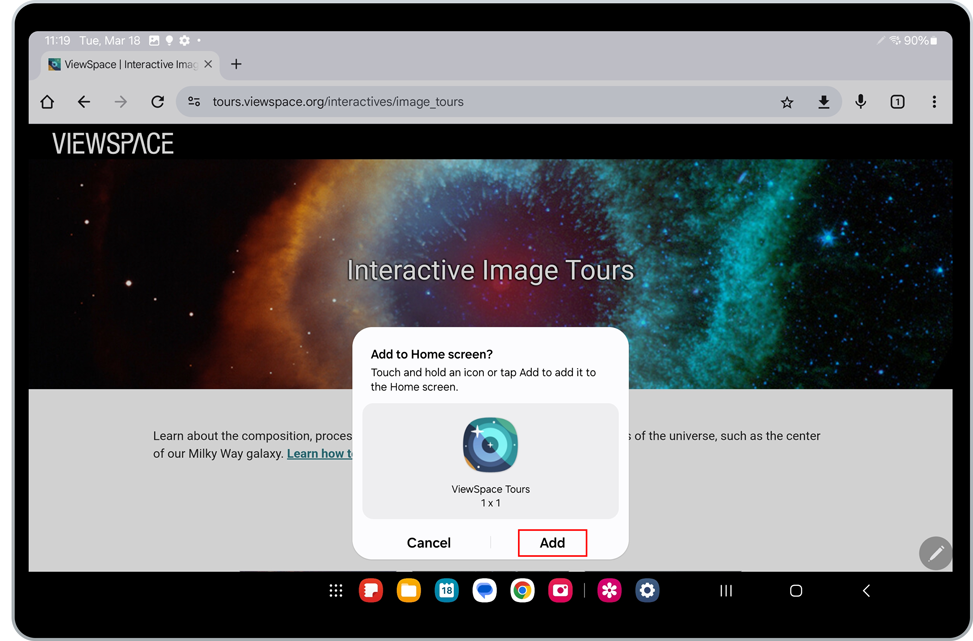Bookmark the page with the star icon
973x641 pixels.
[787, 102]
